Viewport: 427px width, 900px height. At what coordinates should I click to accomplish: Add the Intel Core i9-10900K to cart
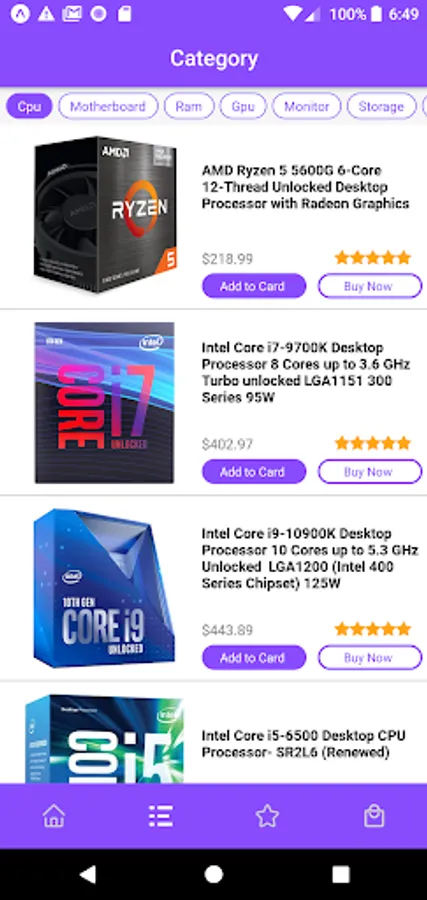tap(254, 658)
